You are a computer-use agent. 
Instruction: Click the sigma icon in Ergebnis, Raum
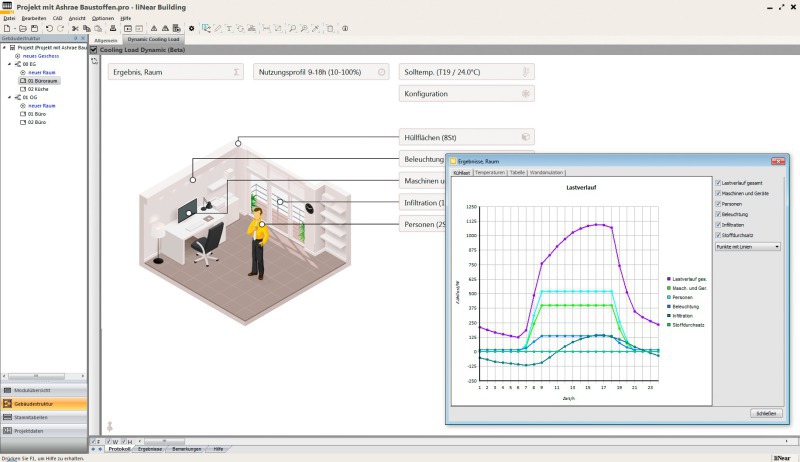[236, 72]
